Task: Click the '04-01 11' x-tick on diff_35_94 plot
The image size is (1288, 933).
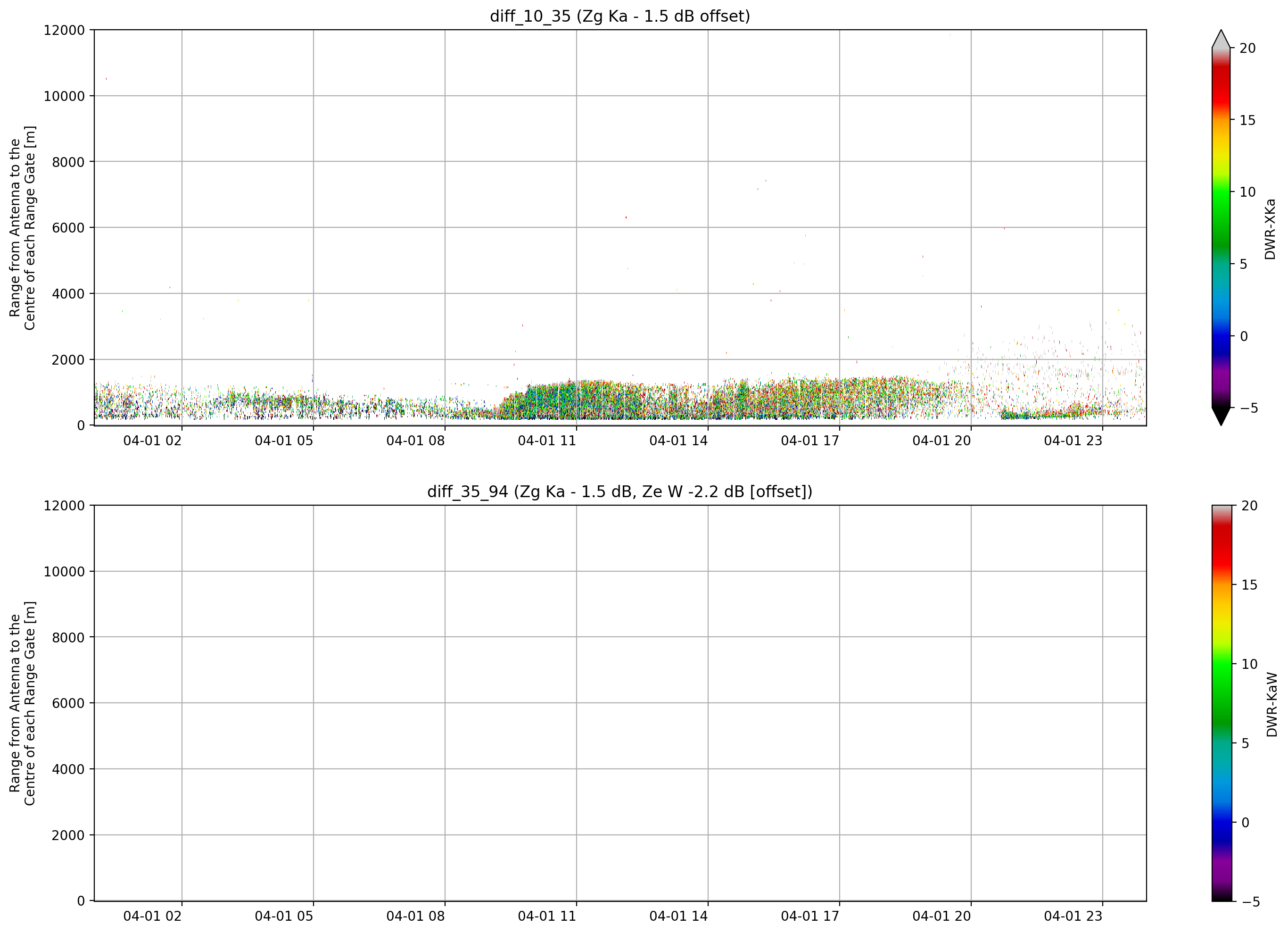Action: coord(547,916)
